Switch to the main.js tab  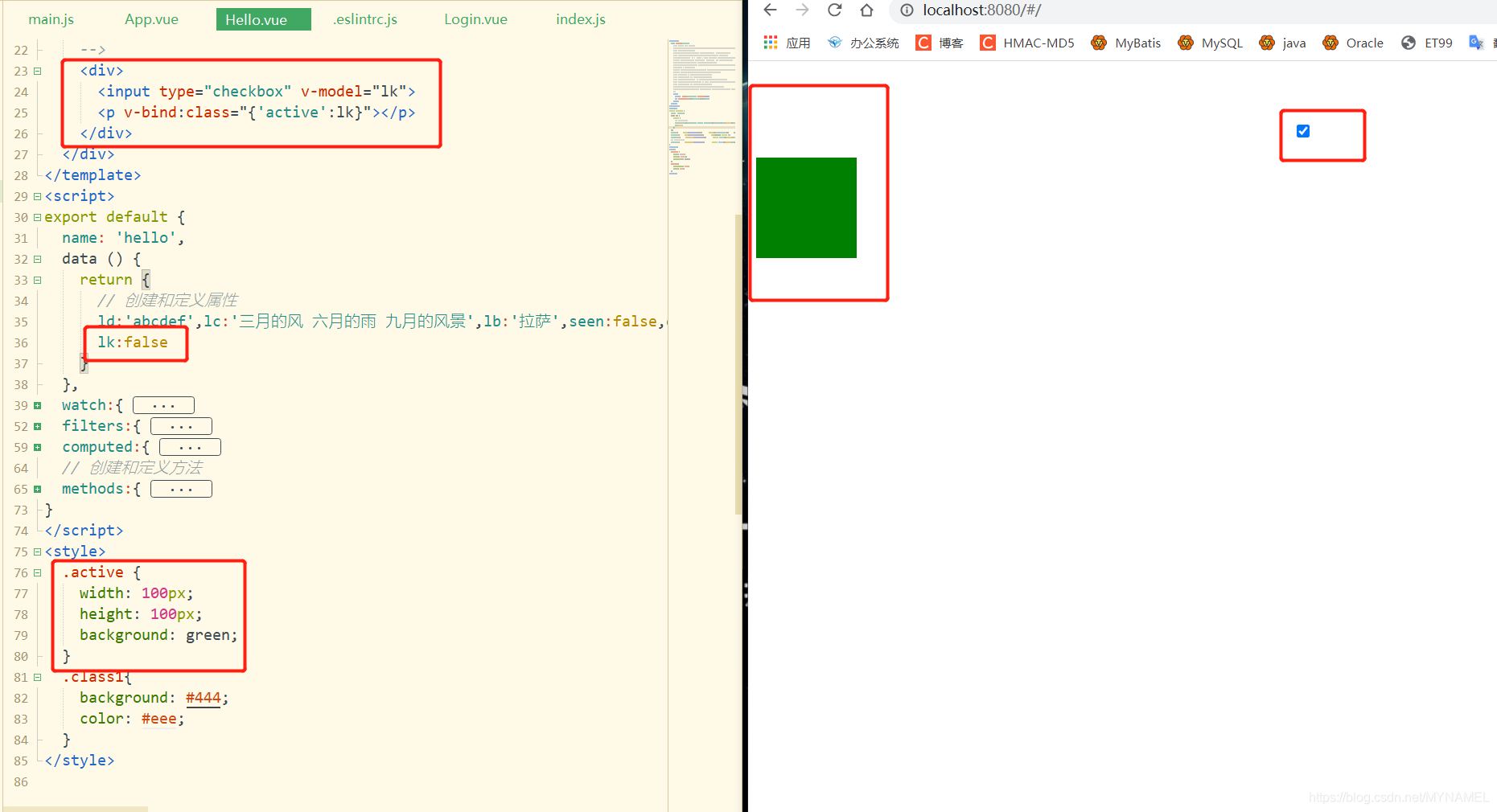click(51, 19)
